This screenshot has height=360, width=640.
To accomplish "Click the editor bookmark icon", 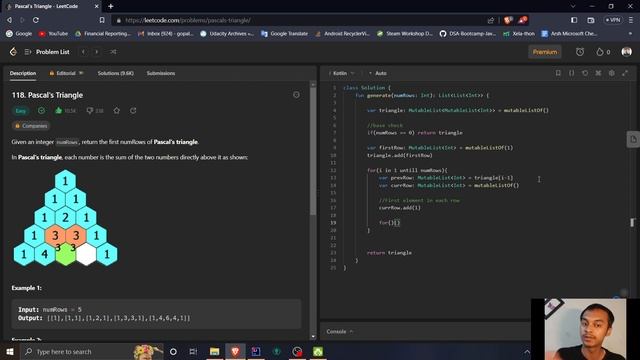I will (558, 73).
